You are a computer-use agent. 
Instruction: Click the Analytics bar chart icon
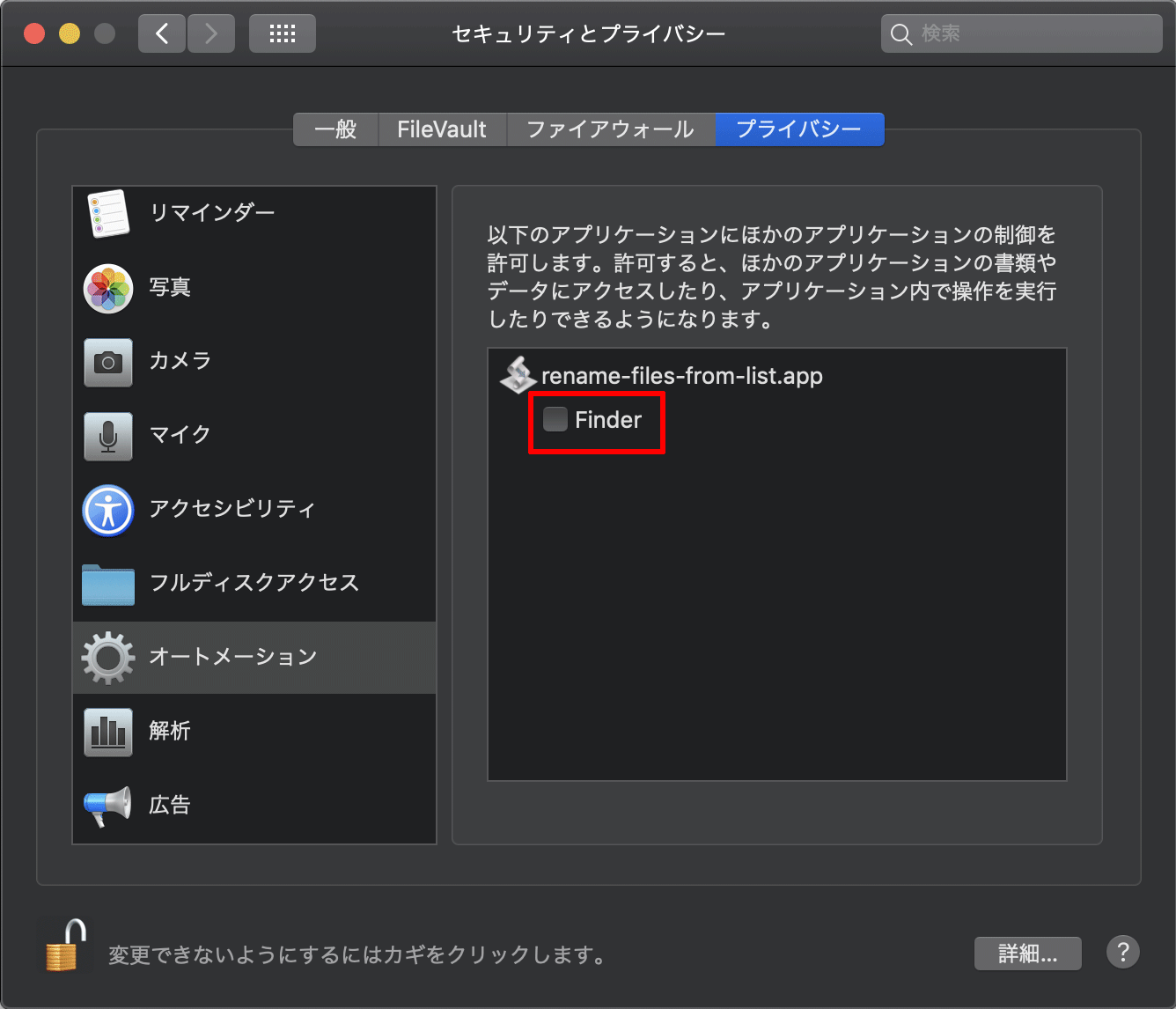[x=108, y=732]
